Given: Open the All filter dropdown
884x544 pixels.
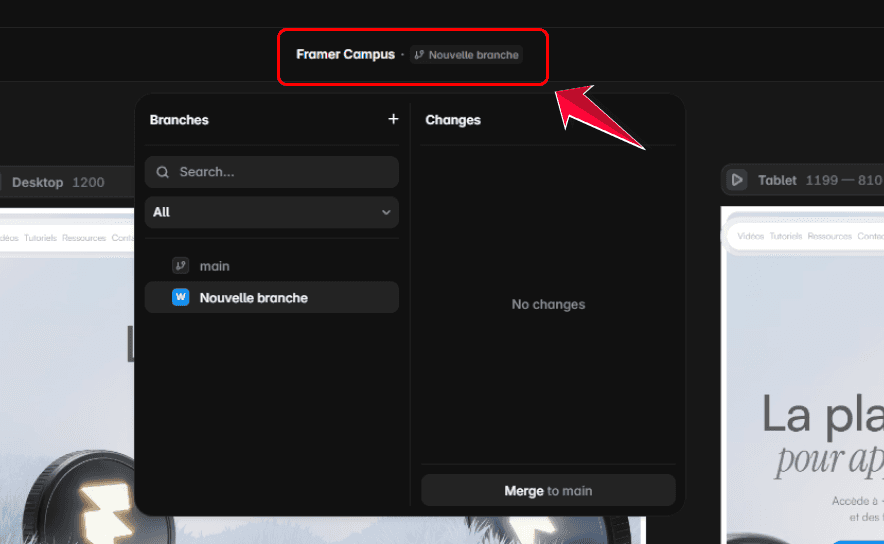Looking at the screenshot, I should tap(272, 212).
